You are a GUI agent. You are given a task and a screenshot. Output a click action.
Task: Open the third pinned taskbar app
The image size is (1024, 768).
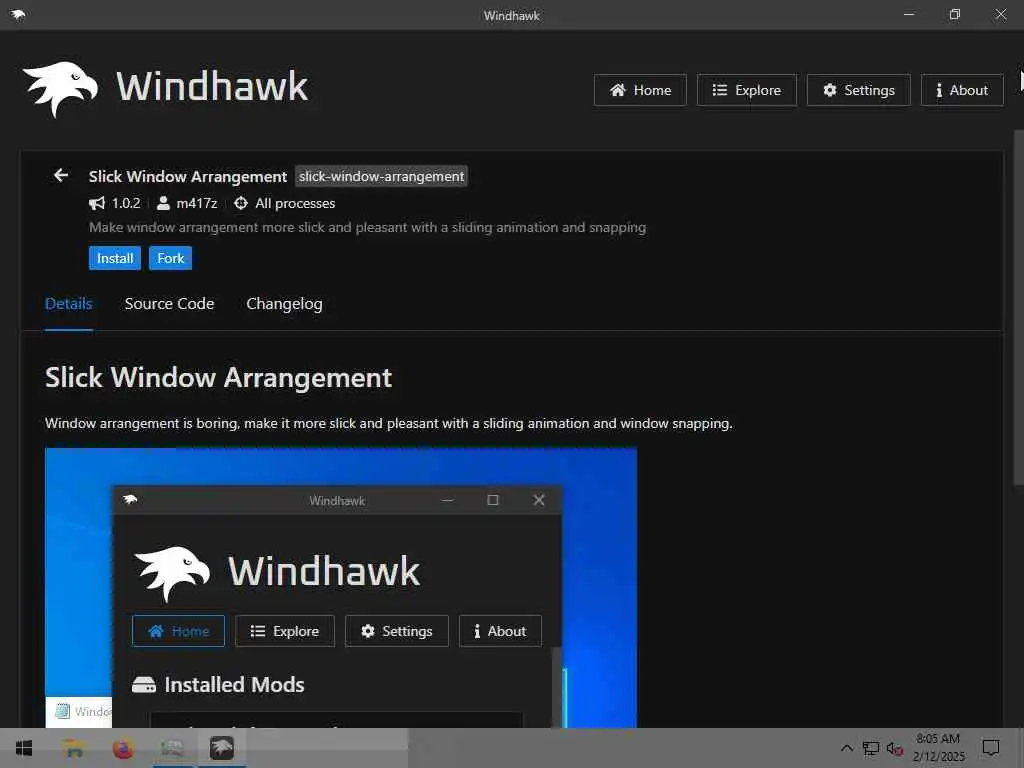pyautogui.click(x=172, y=748)
